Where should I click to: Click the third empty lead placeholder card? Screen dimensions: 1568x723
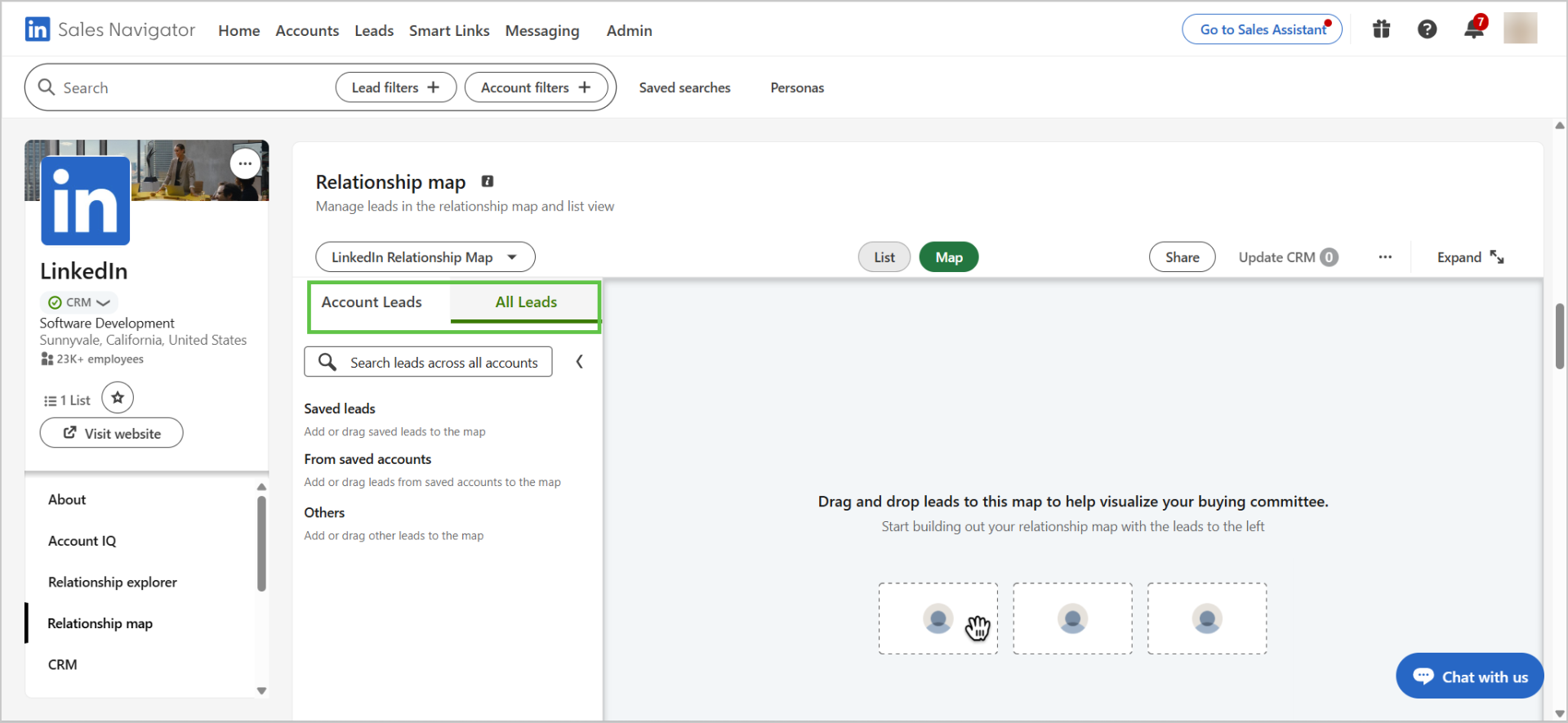pyautogui.click(x=1207, y=618)
